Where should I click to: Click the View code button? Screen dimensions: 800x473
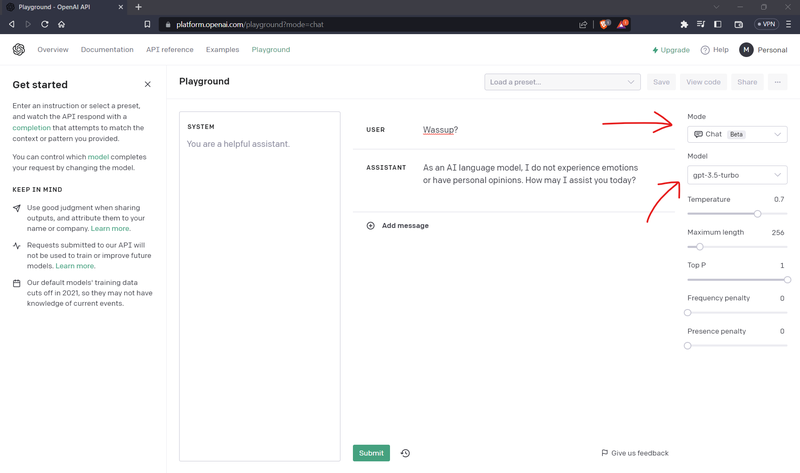point(703,82)
